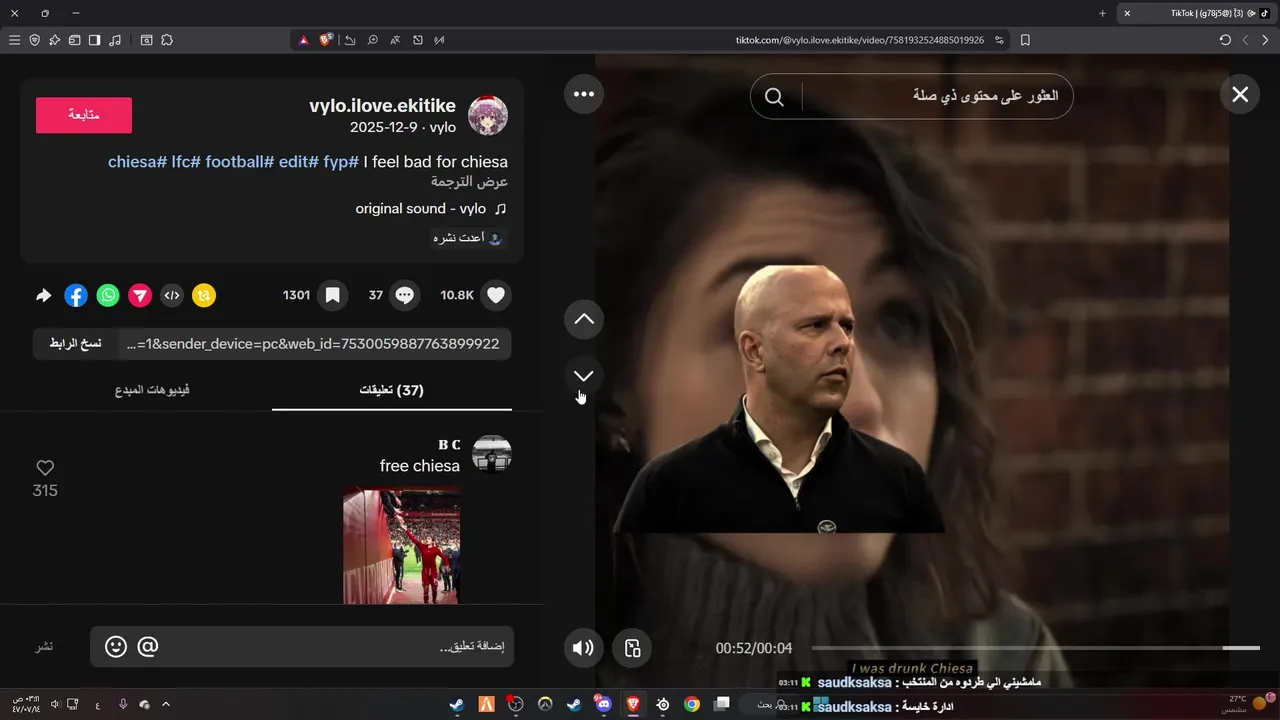The width and height of the screenshot is (1280, 720).
Task: Open comments via speech bubble icon
Action: tap(405, 295)
